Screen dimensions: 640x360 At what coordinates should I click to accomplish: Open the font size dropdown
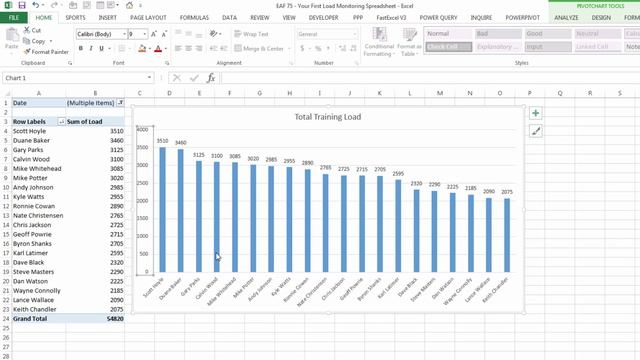click(x=144, y=34)
